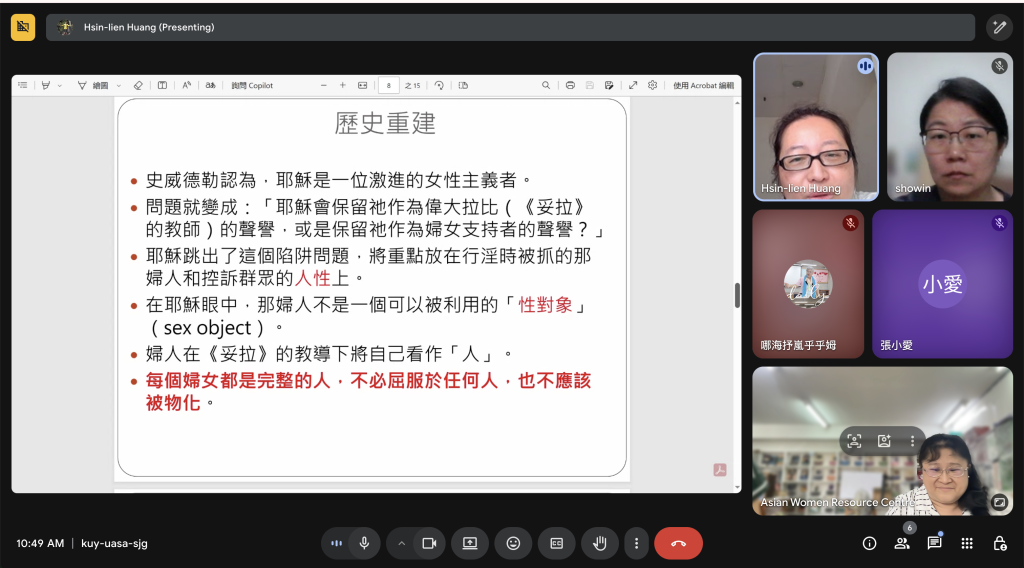Viewport: 1024px width, 568px height.
Task: Click the PDF page number field
Action: click(x=389, y=86)
